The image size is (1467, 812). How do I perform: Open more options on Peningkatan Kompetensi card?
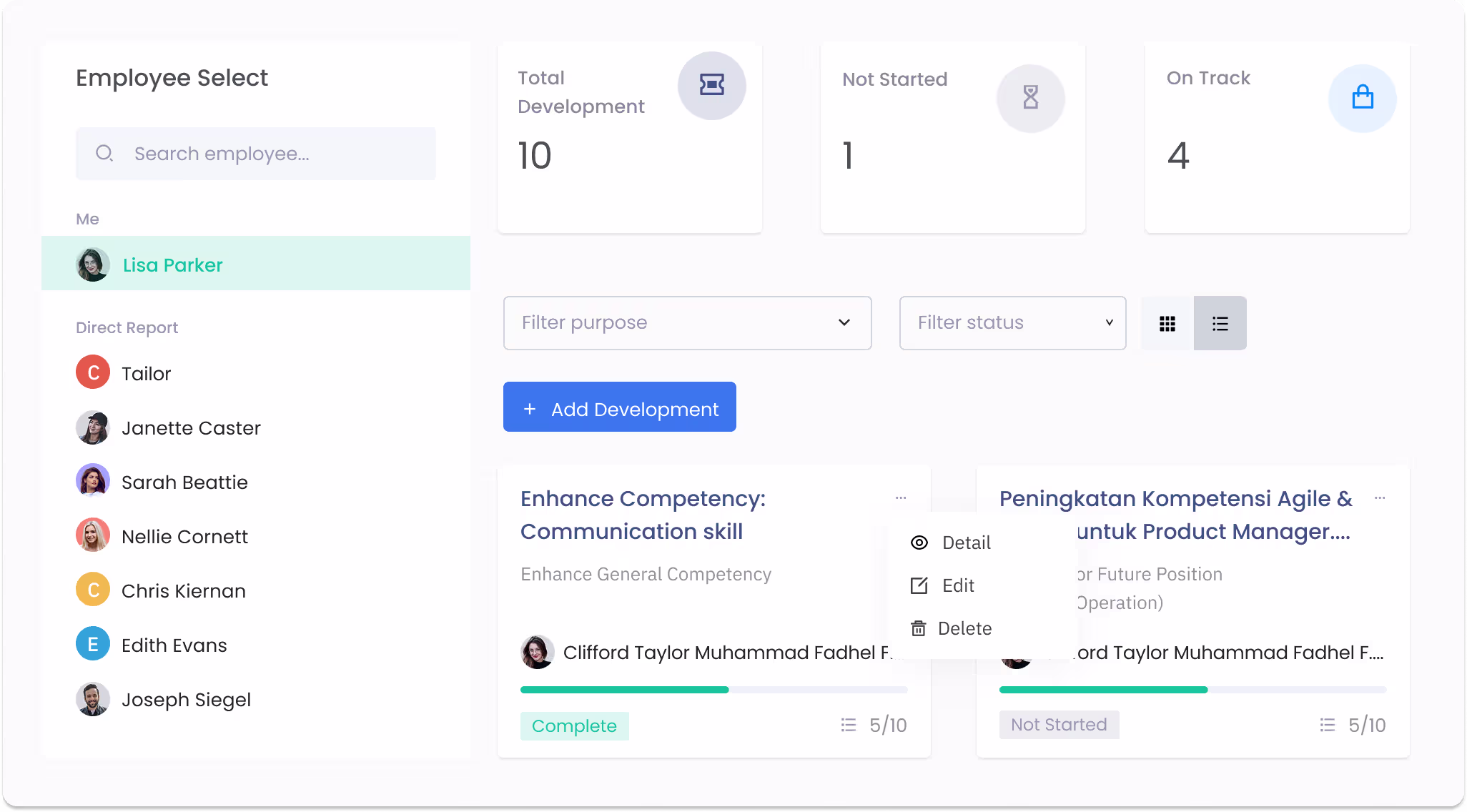1380,497
